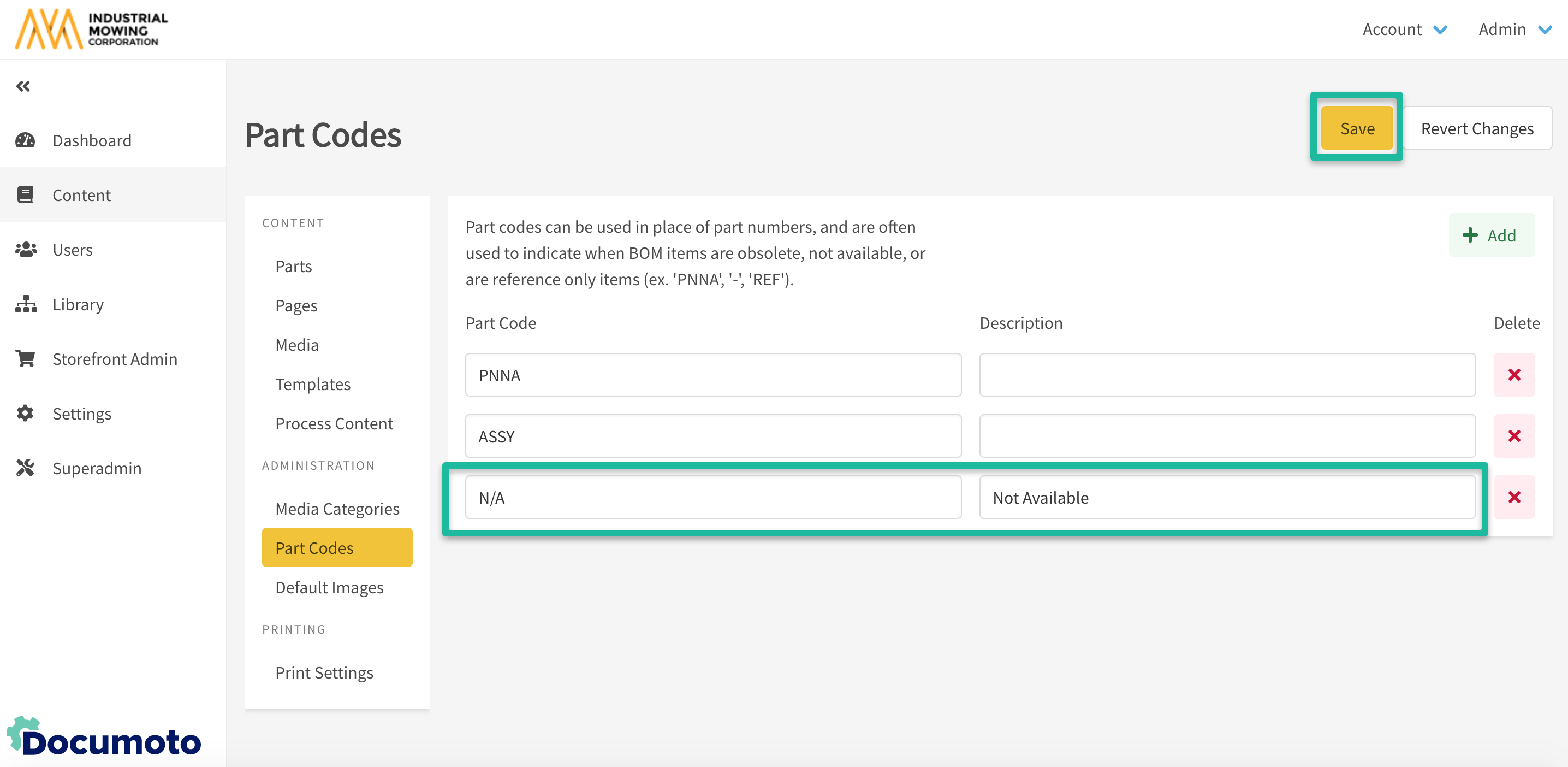Add a new part code
This screenshot has width=1568, height=767.
[1490, 236]
